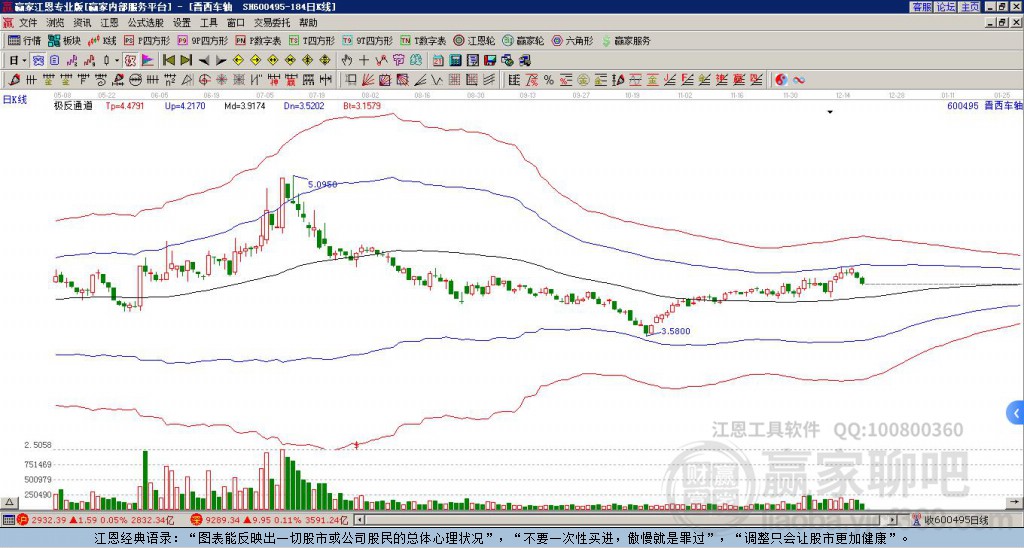Image resolution: width=1024 pixels, height=548 pixels.
Task: Select the circle-crosshair target tool
Action: pyautogui.click(x=204, y=80)
